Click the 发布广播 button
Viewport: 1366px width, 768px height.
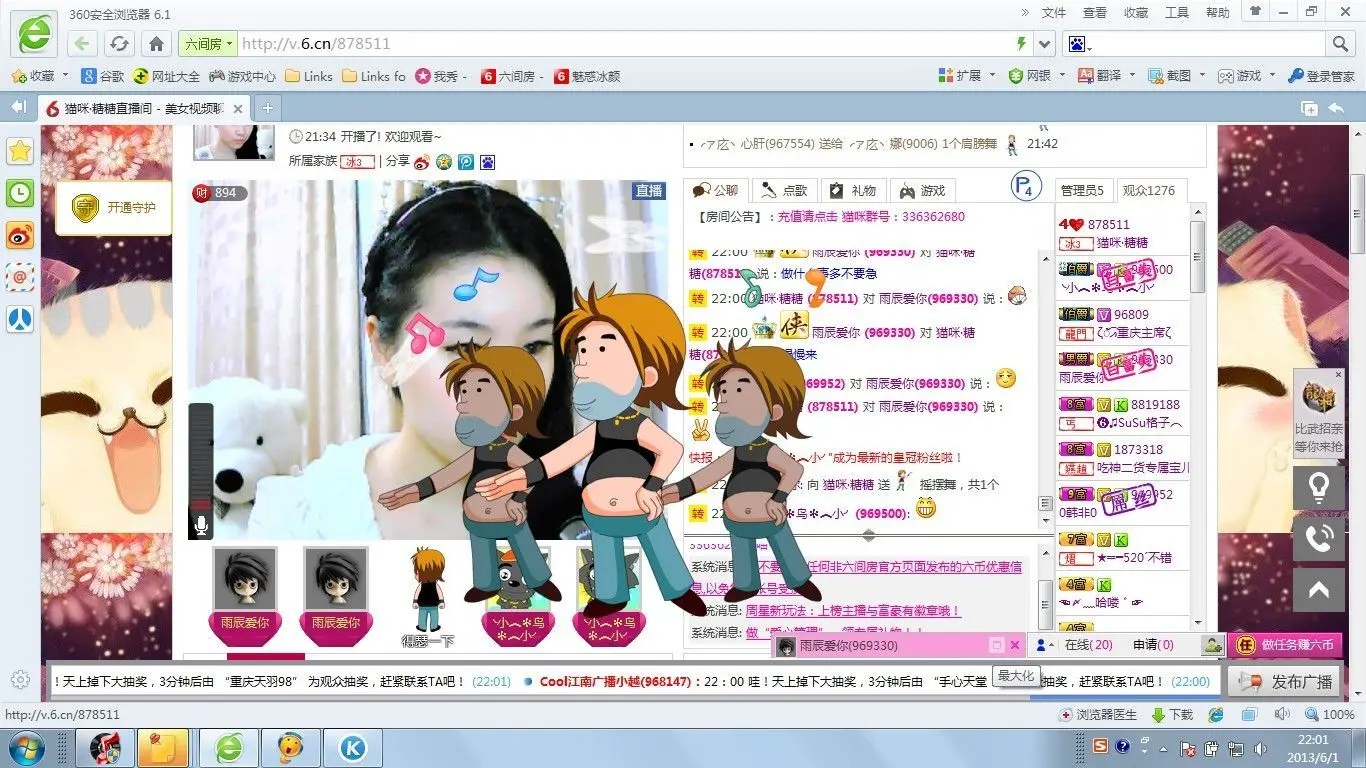[x=1286, y=682]
